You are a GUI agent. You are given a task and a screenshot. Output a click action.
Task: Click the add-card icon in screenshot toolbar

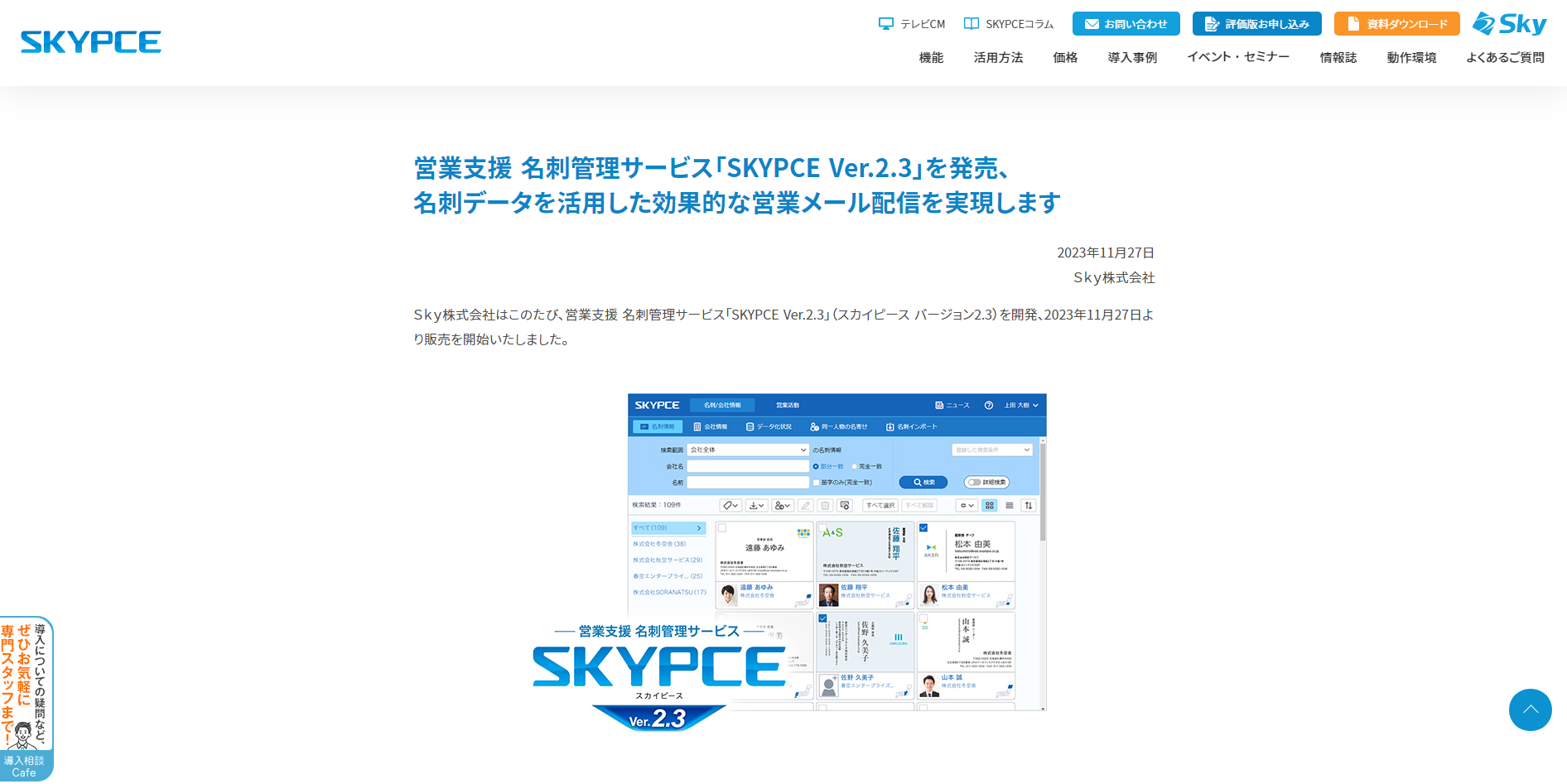coord(845,505)
